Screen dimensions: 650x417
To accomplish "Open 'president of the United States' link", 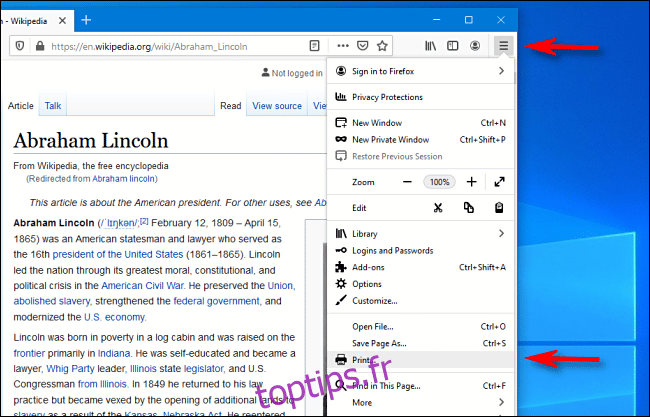I will point(118,254).
